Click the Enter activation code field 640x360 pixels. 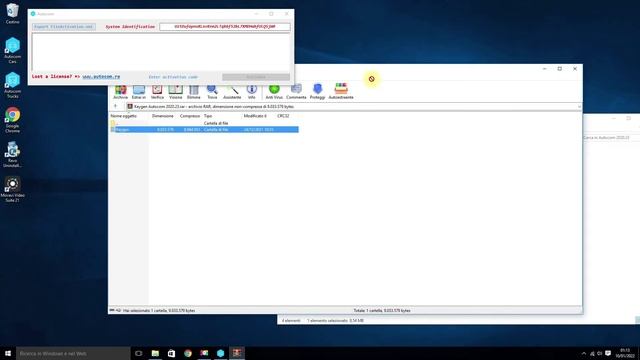pos(173,77)
